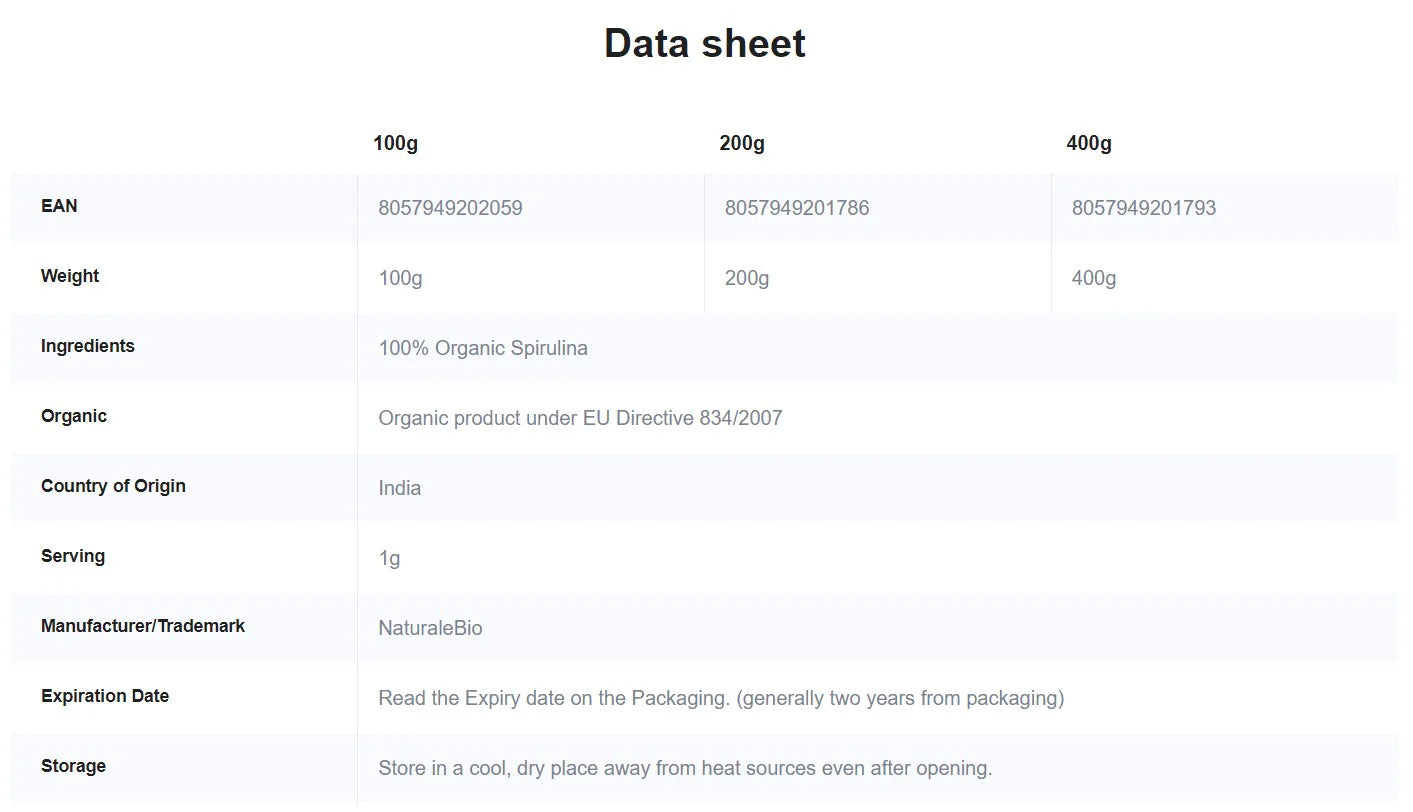The image size is (1413, 812).
Task: Select the 400g column header
Action: (x=1089, y=143)
